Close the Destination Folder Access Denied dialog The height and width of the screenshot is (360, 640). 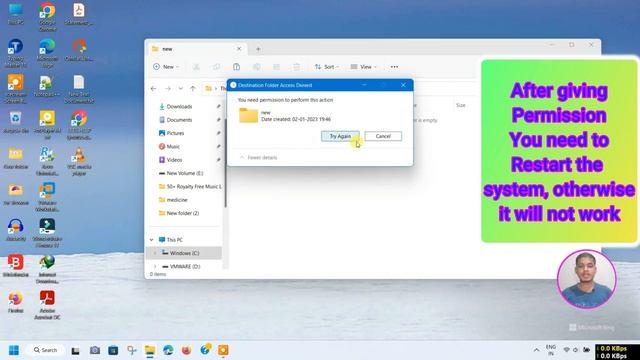[x=403, y=85]
